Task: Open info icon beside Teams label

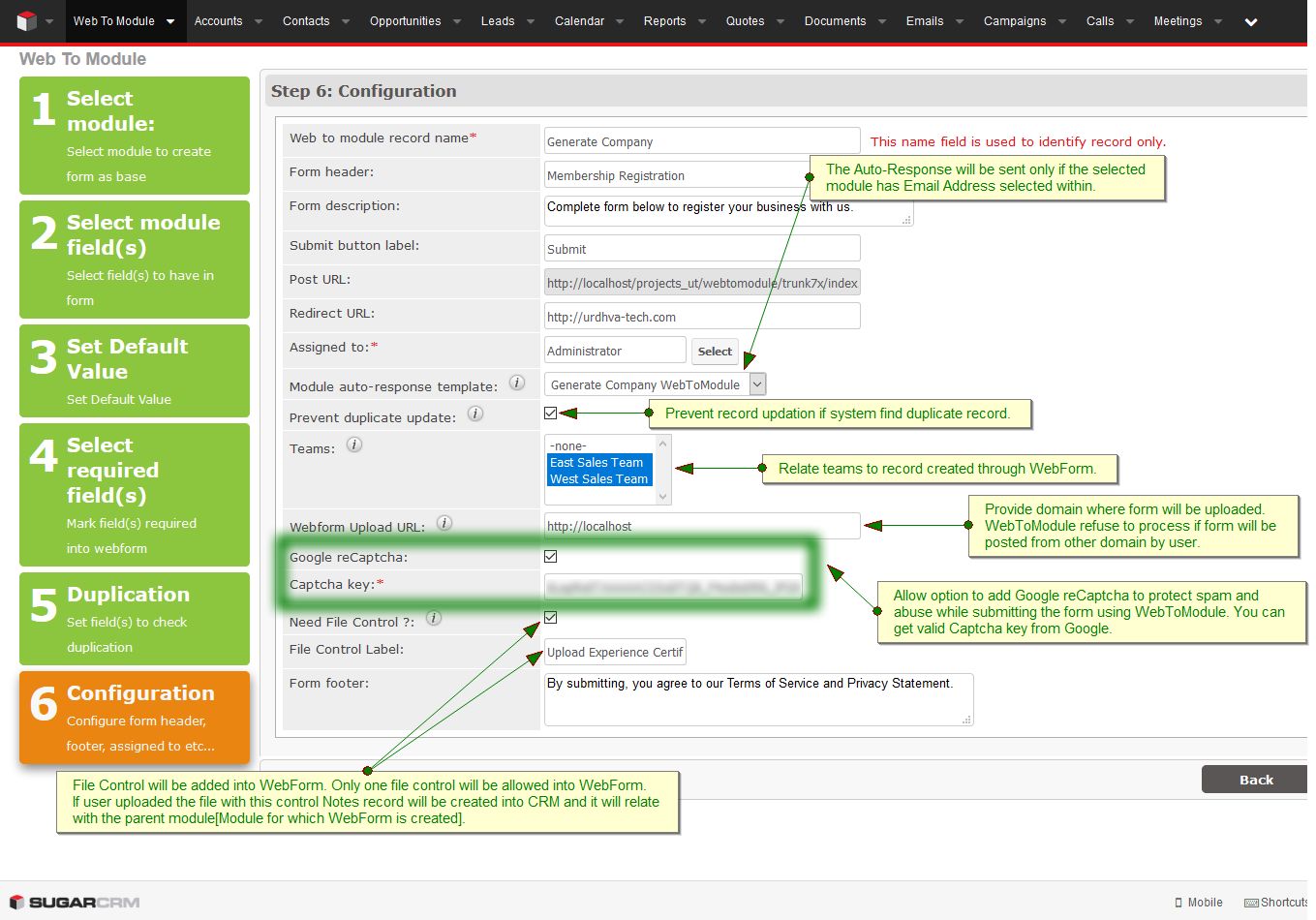Action: [354, 445]
